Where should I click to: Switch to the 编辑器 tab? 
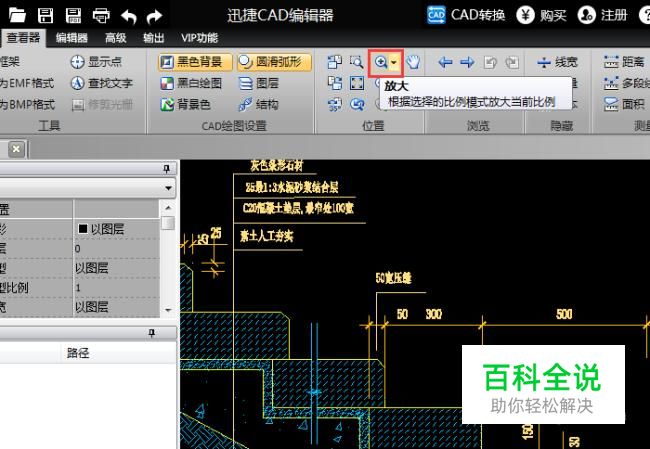72,38
